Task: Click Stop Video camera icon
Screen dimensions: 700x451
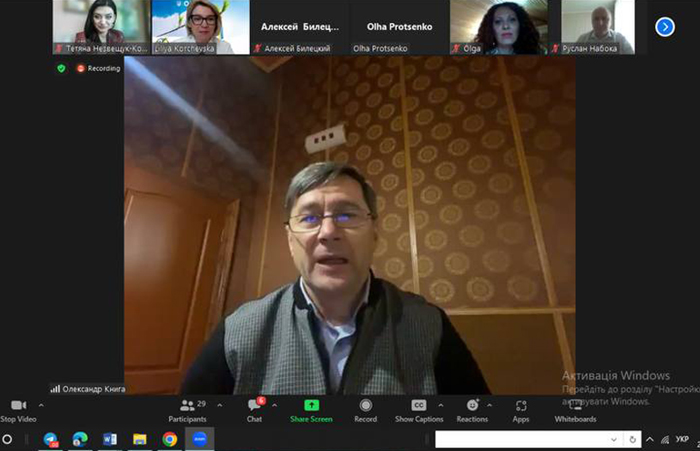Action: (x=18, y=405)
